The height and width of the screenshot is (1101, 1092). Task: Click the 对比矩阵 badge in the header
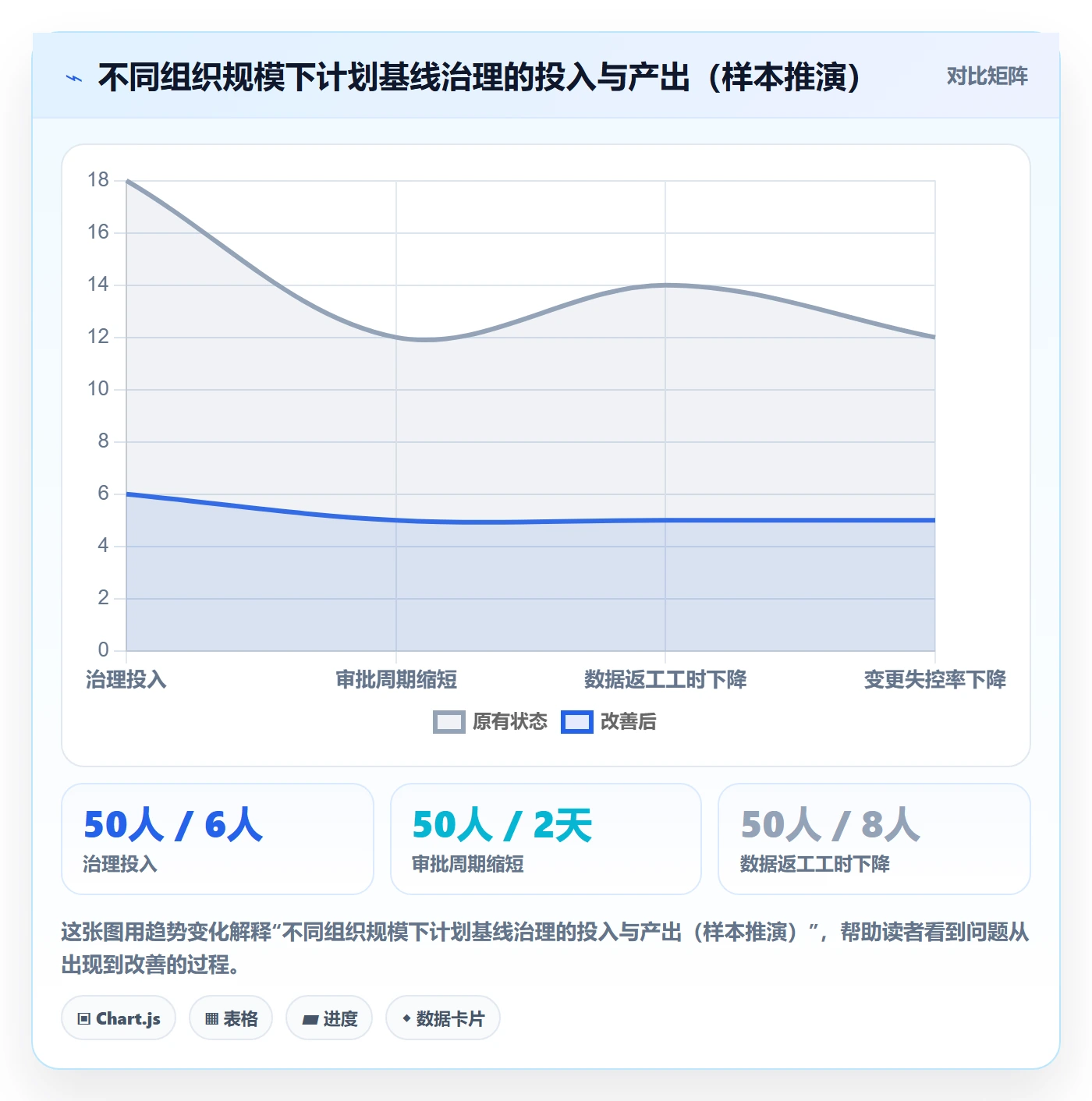(x=987, y=76)
